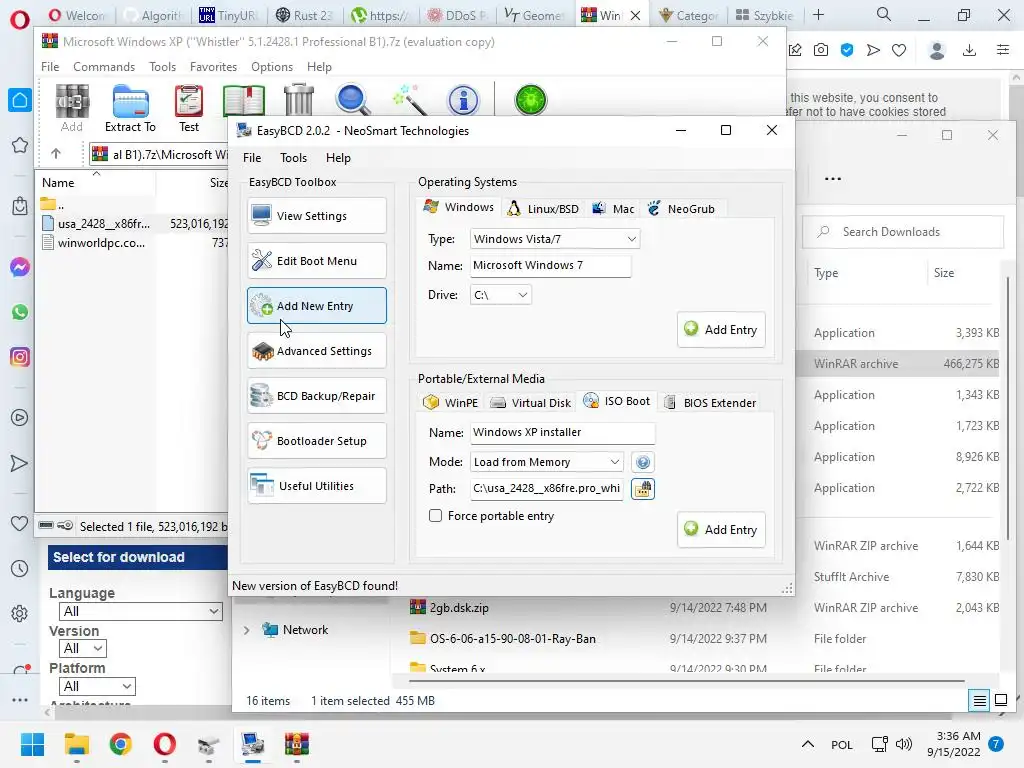Select 2gb.dsk.zip in Explorer window
The image size is (1024, 768).
[x=459, y=607]
